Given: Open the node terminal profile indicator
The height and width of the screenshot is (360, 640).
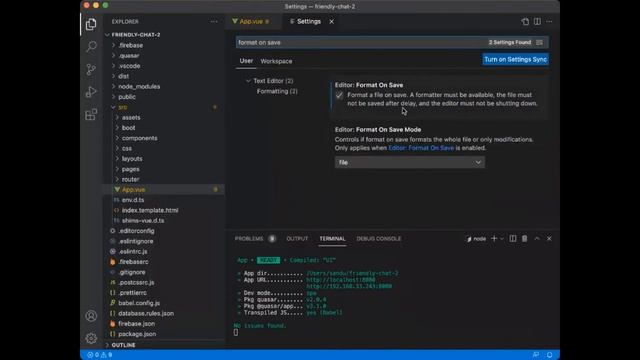Looking at the screenshot, I should (x=476, y=239).
